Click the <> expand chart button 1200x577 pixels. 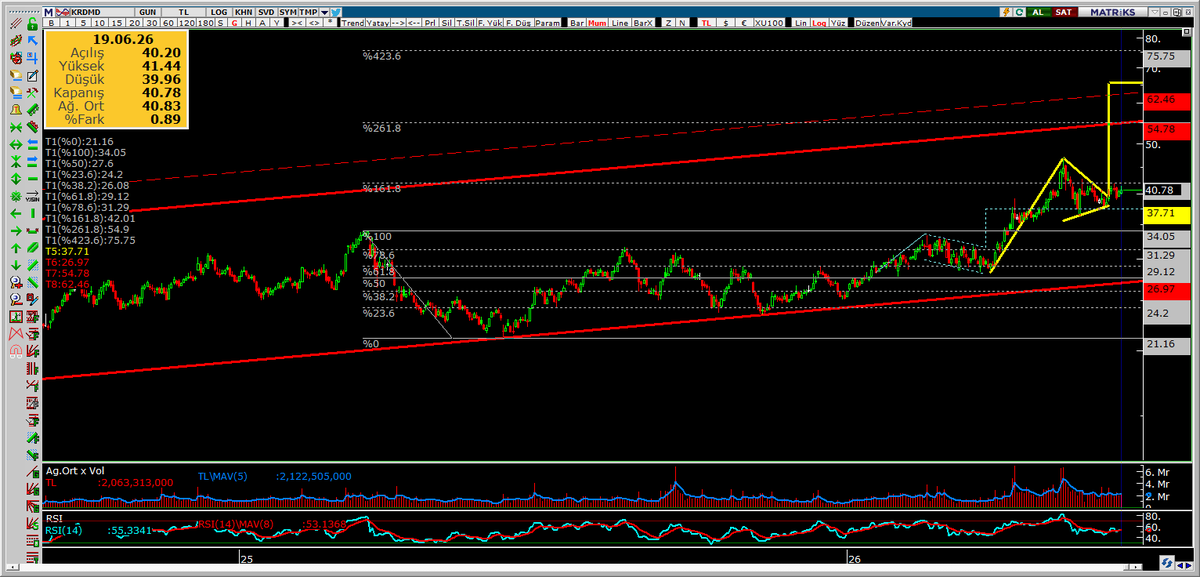314,23
